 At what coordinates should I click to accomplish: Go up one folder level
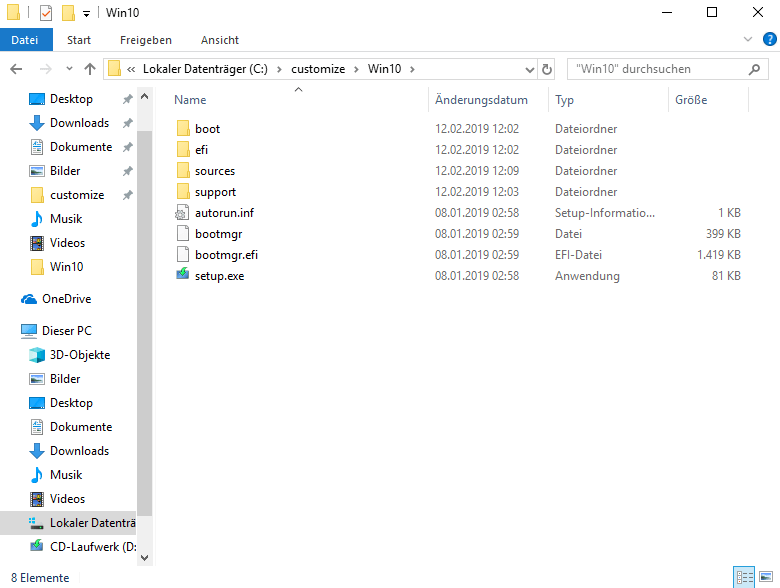(90, 69)
